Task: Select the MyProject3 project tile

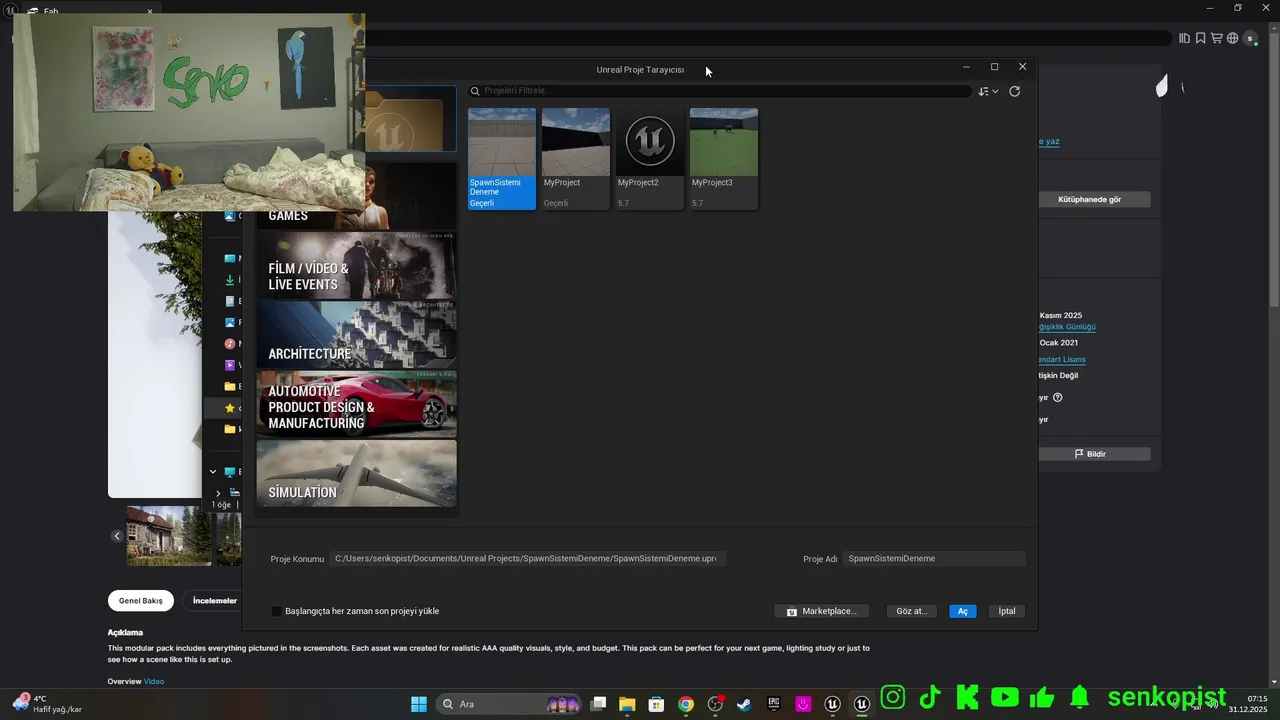Action: [x=724, y=159]
